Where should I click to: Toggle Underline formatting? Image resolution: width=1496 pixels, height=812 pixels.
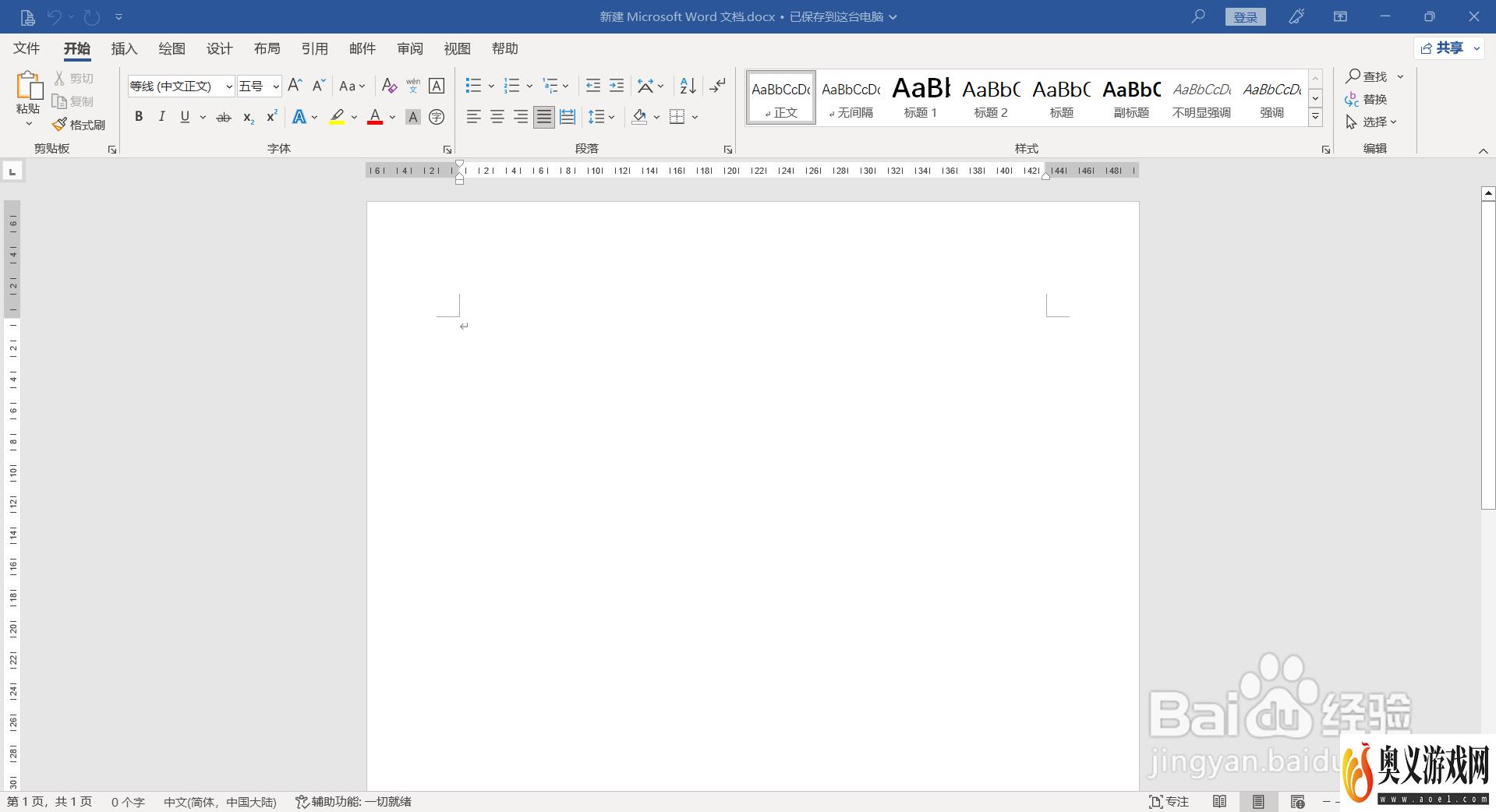(x=185, y=117)
